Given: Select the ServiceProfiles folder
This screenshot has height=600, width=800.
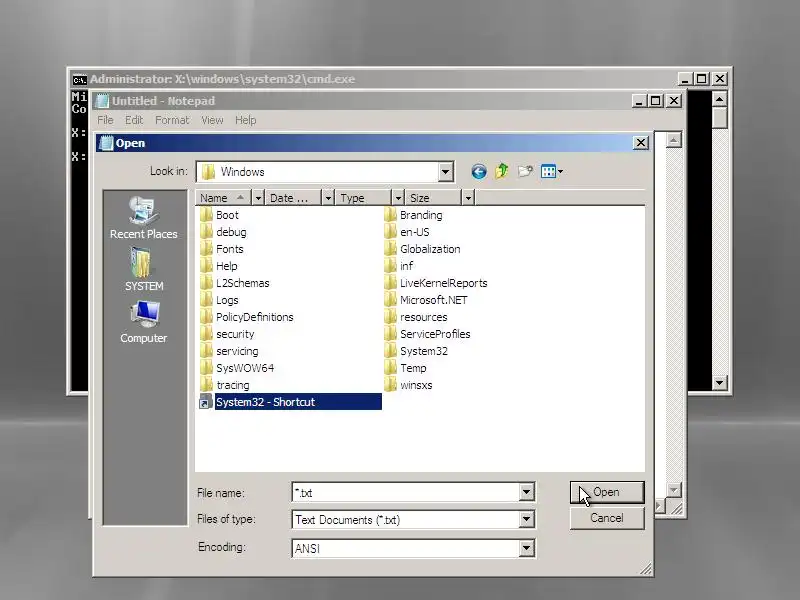Looking at the screenshot, I should 428,334.
